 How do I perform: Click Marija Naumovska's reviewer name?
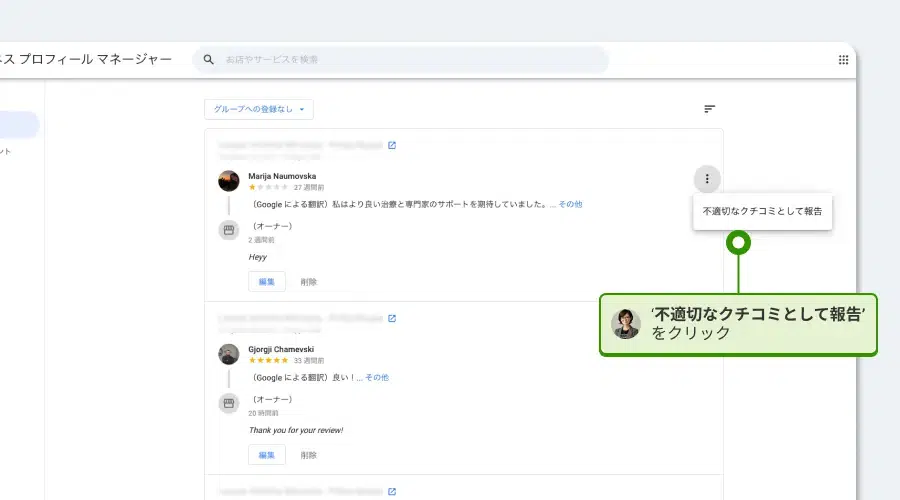tap(282, 176)
